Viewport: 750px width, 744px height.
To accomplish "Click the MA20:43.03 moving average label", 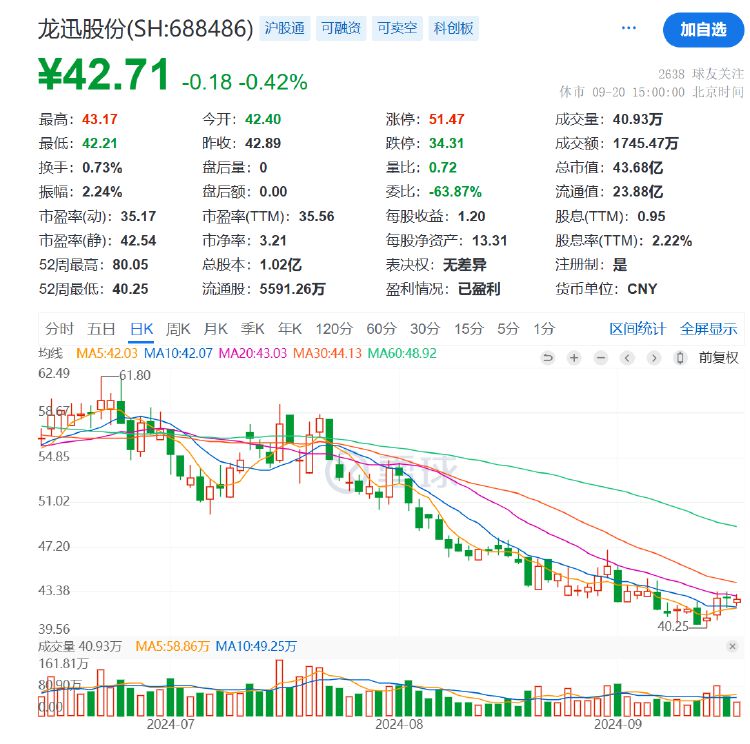I will tap(253, 354).
